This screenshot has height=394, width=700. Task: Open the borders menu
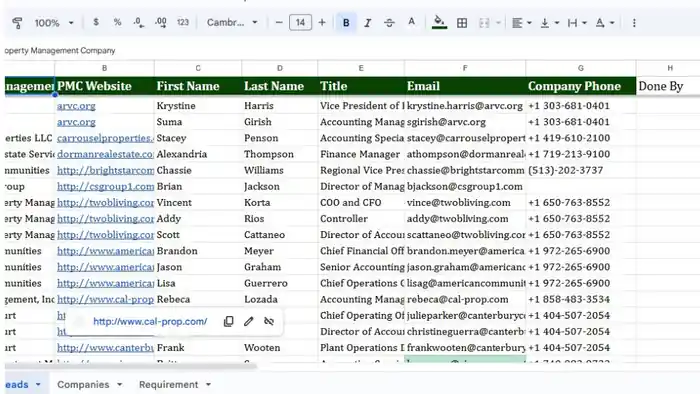pos(462,23)
